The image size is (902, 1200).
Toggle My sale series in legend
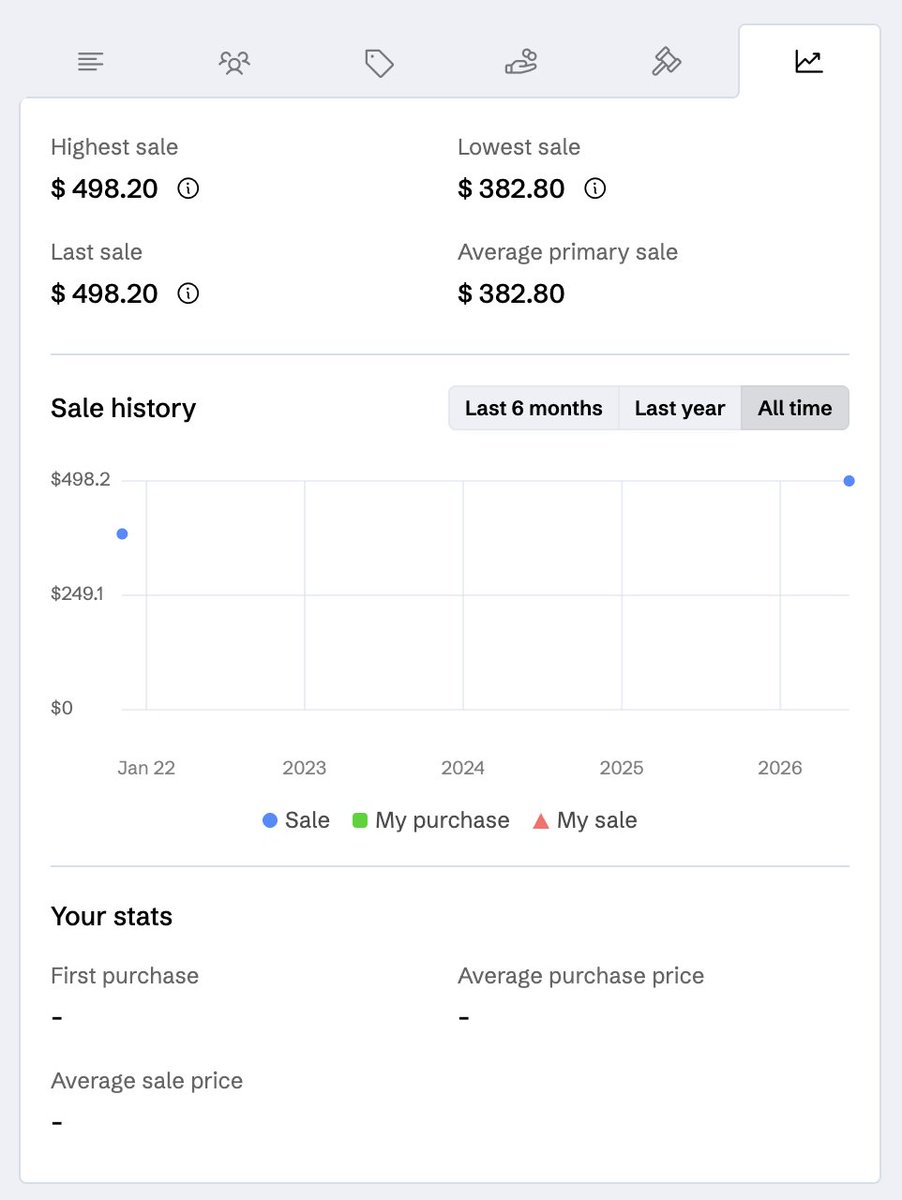click(x=585, y=820)
